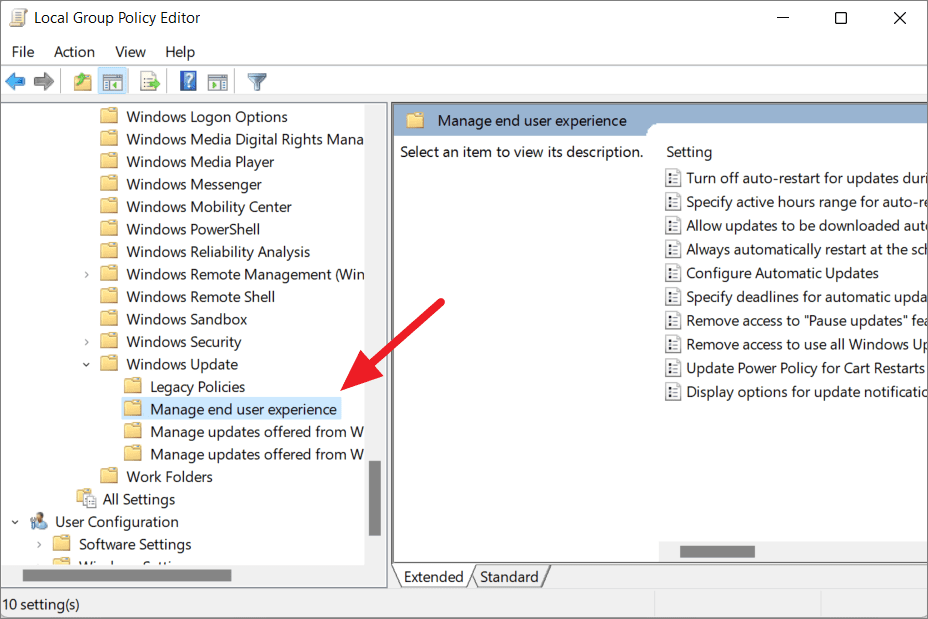This screenshot has height=619, width=928.
Task: Open Help with the question mark icon
Action: [188, 81]
